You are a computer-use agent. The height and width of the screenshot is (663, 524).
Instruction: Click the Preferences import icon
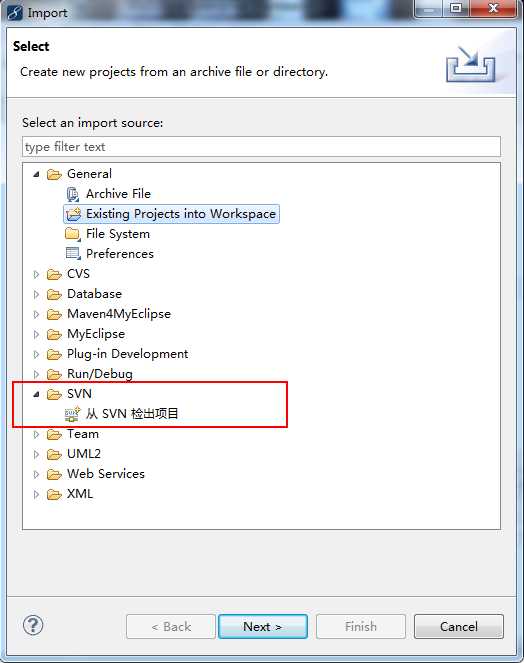coord(73,254)
